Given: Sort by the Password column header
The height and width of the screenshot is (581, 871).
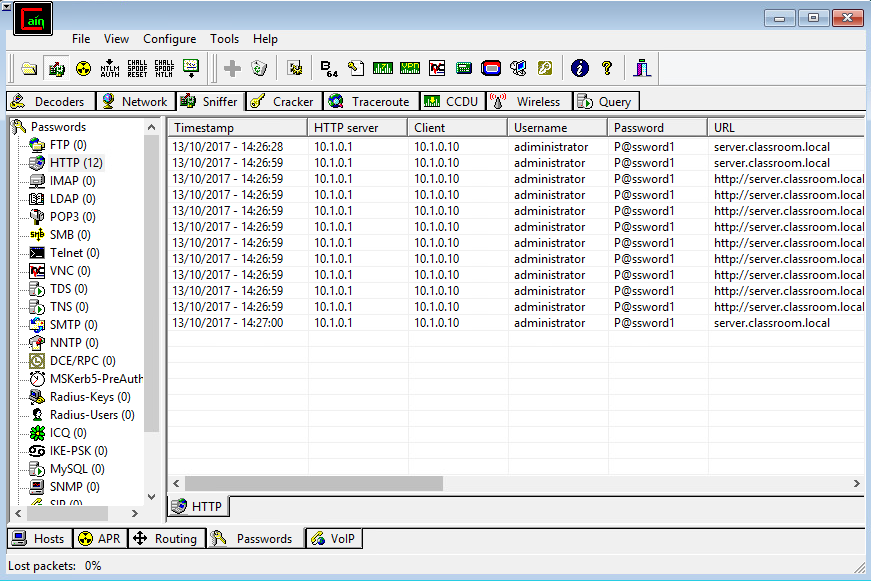Looking at the screenshot, I should point(658,128).
